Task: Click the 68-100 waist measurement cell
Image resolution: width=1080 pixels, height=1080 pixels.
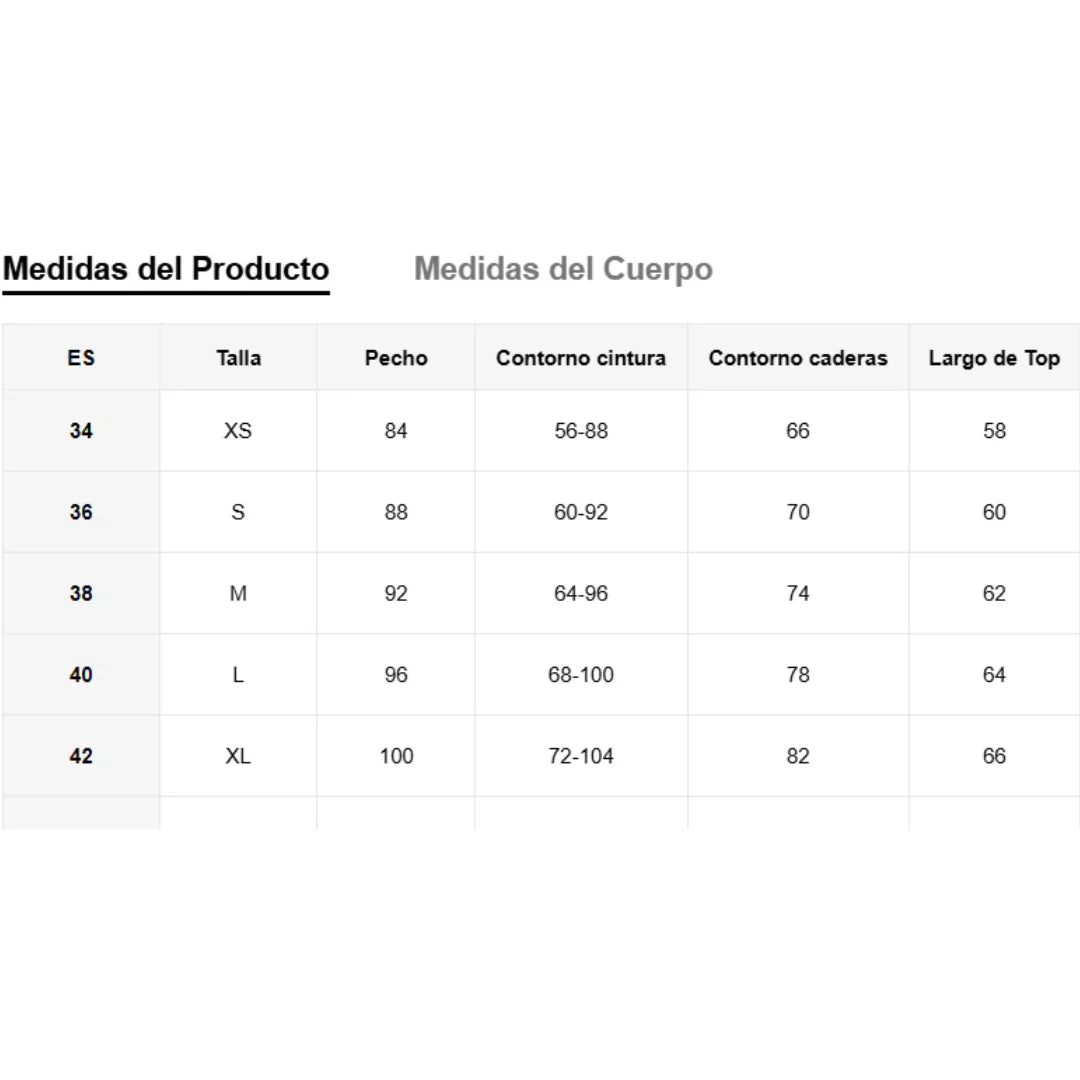Action: point(581,675)
